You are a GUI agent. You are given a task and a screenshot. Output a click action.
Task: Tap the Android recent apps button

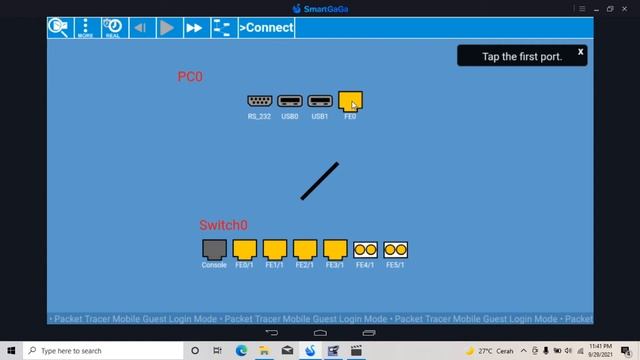coord(369,333)
